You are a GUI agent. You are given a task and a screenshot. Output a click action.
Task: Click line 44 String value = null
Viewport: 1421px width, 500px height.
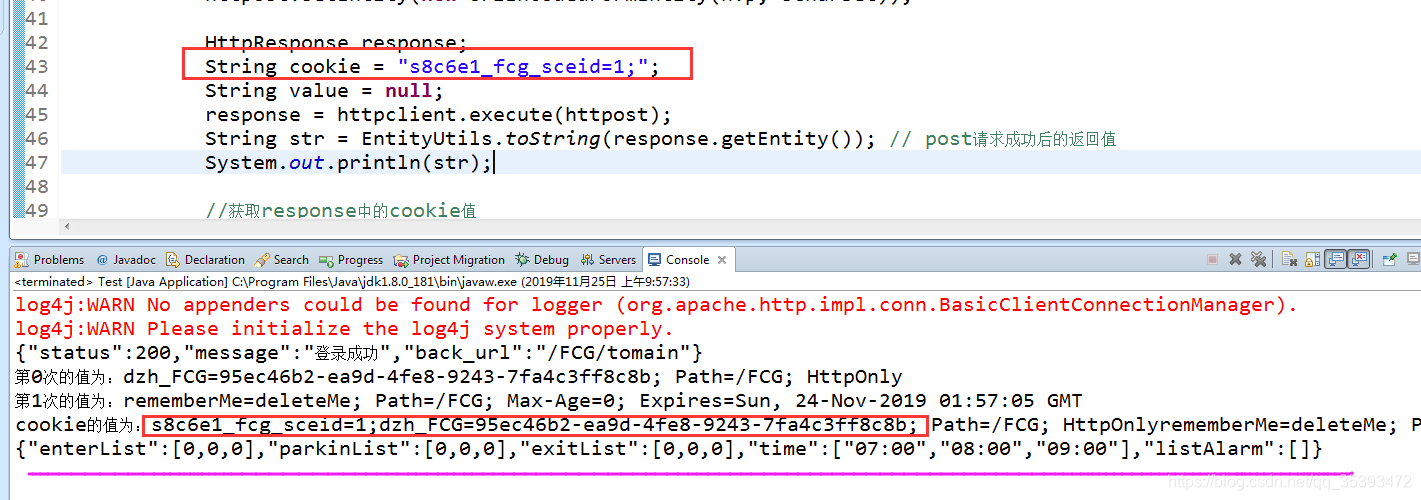click(324, 91)
